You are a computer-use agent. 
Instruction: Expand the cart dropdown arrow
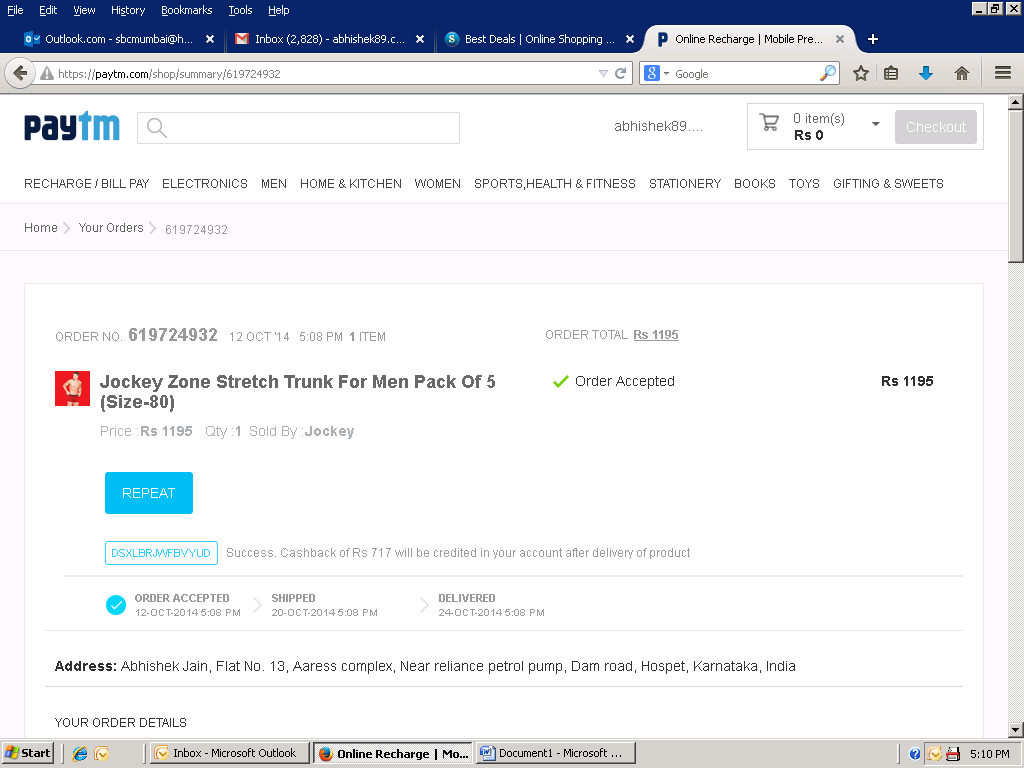pos(876,123)
